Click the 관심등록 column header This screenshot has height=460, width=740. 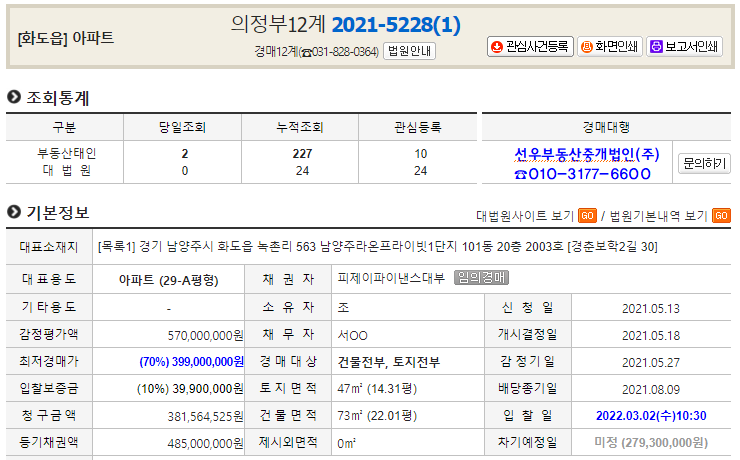(x=418, y=127)
